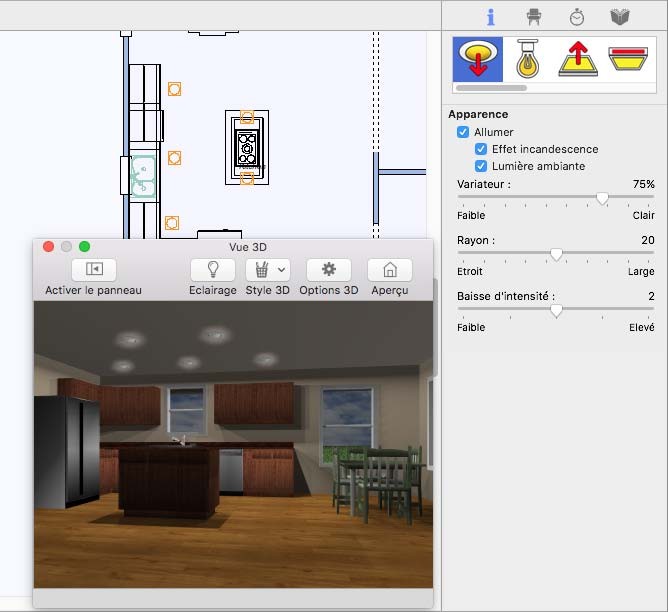Screen dimensions: 668x612
Task: Open the book library tab
Action: [x=620, y=17]
